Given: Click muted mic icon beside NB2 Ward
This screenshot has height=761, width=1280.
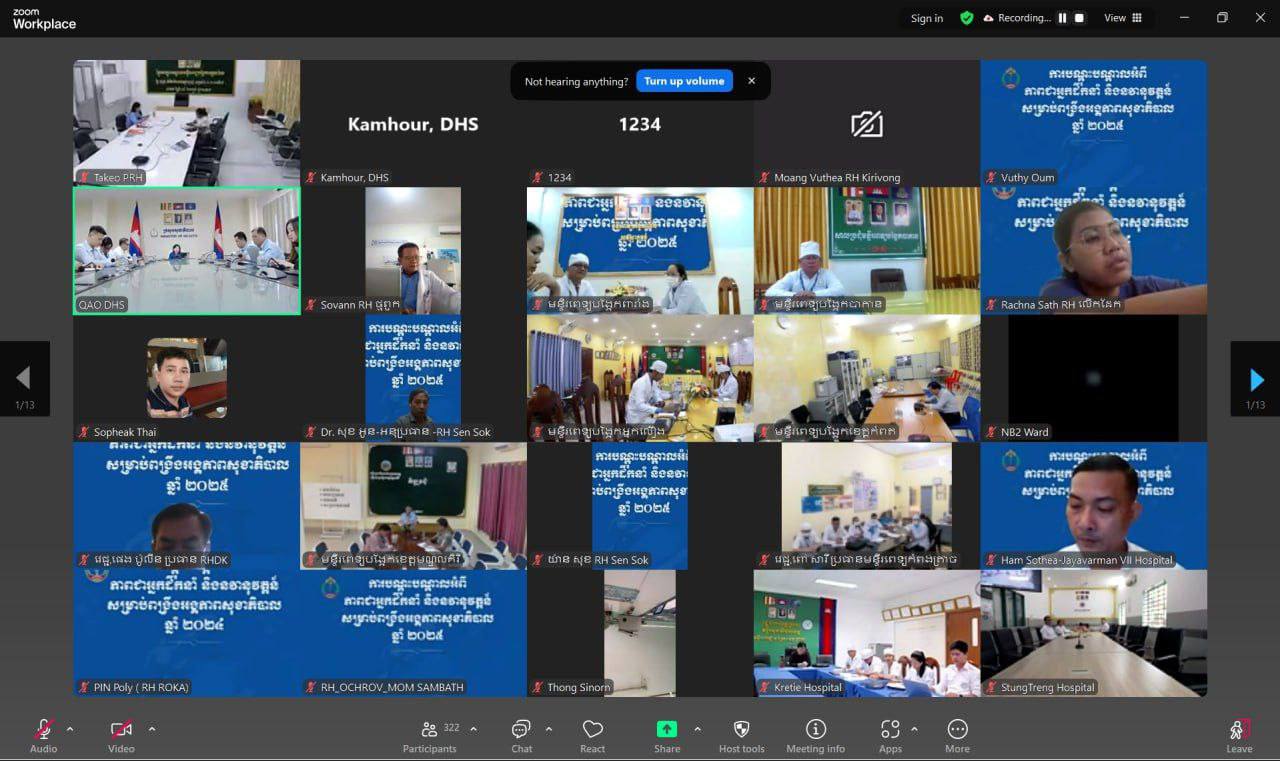Looking at the screenshot, I should (x=992, y=432).
